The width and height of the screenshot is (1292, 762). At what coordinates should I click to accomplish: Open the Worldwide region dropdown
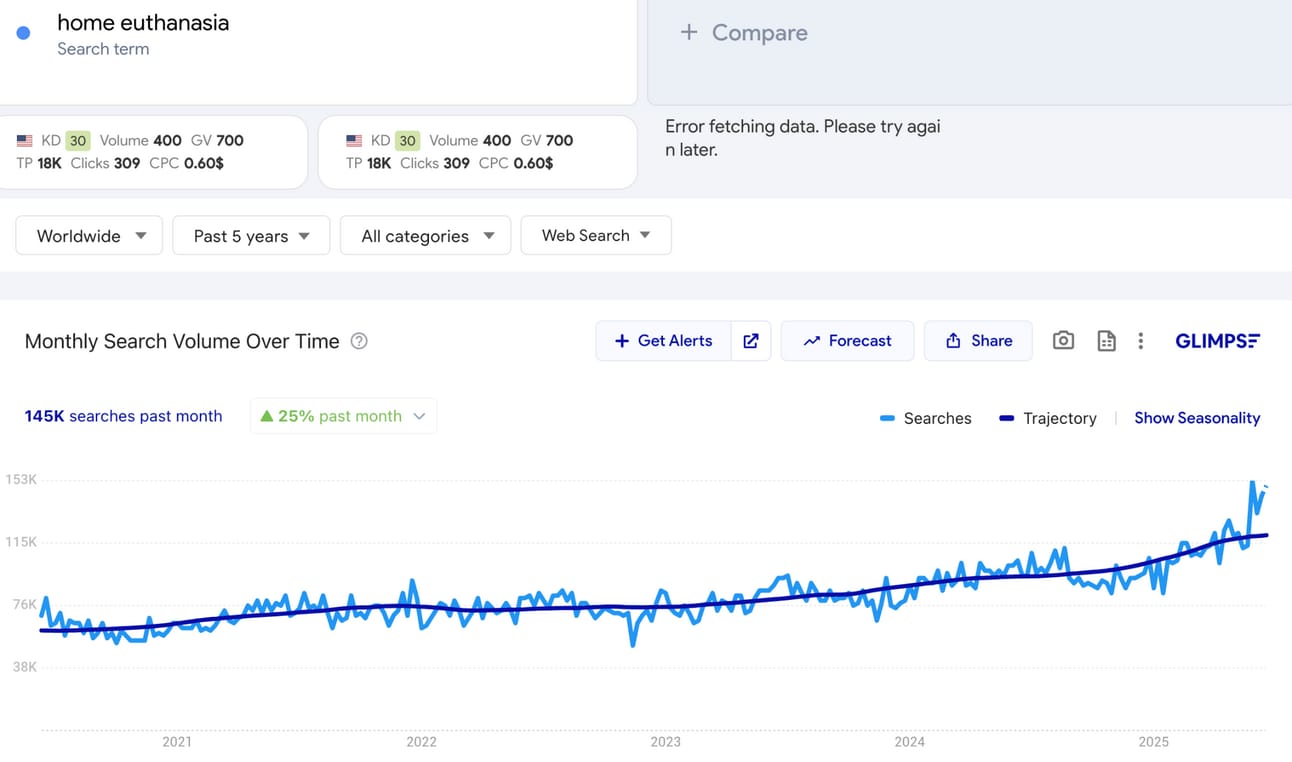coord(89,236)
